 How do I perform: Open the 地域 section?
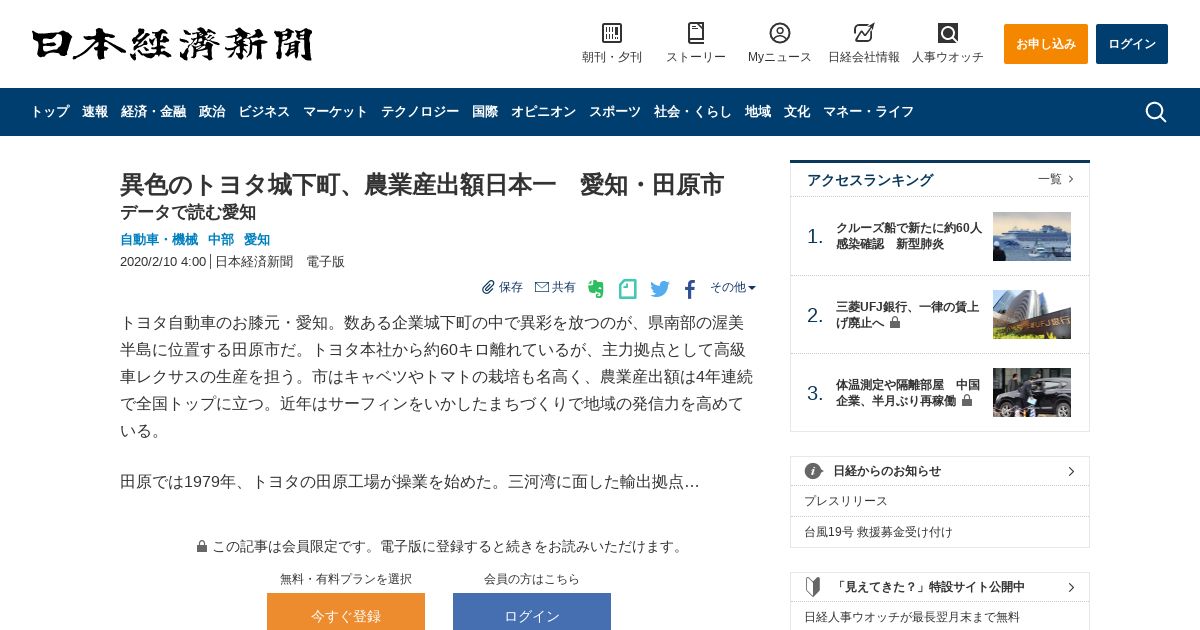coord(758,112)
